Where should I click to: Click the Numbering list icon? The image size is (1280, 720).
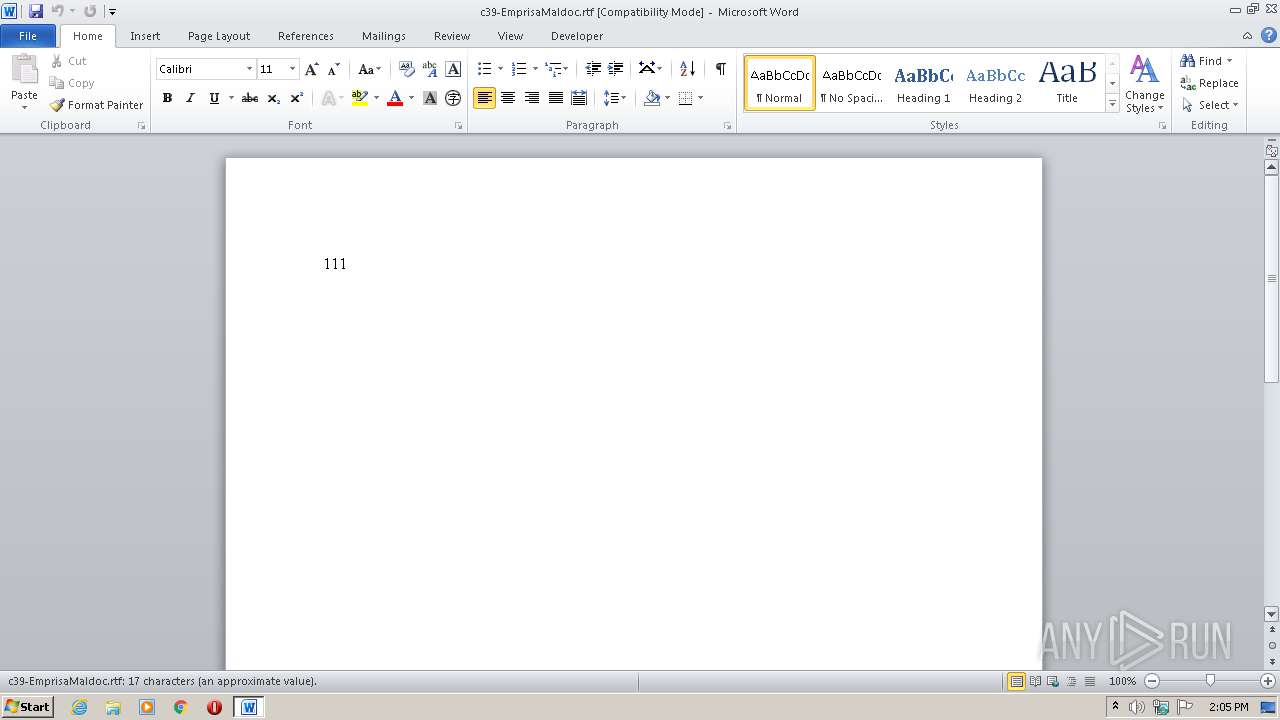[x=518, y=69]
